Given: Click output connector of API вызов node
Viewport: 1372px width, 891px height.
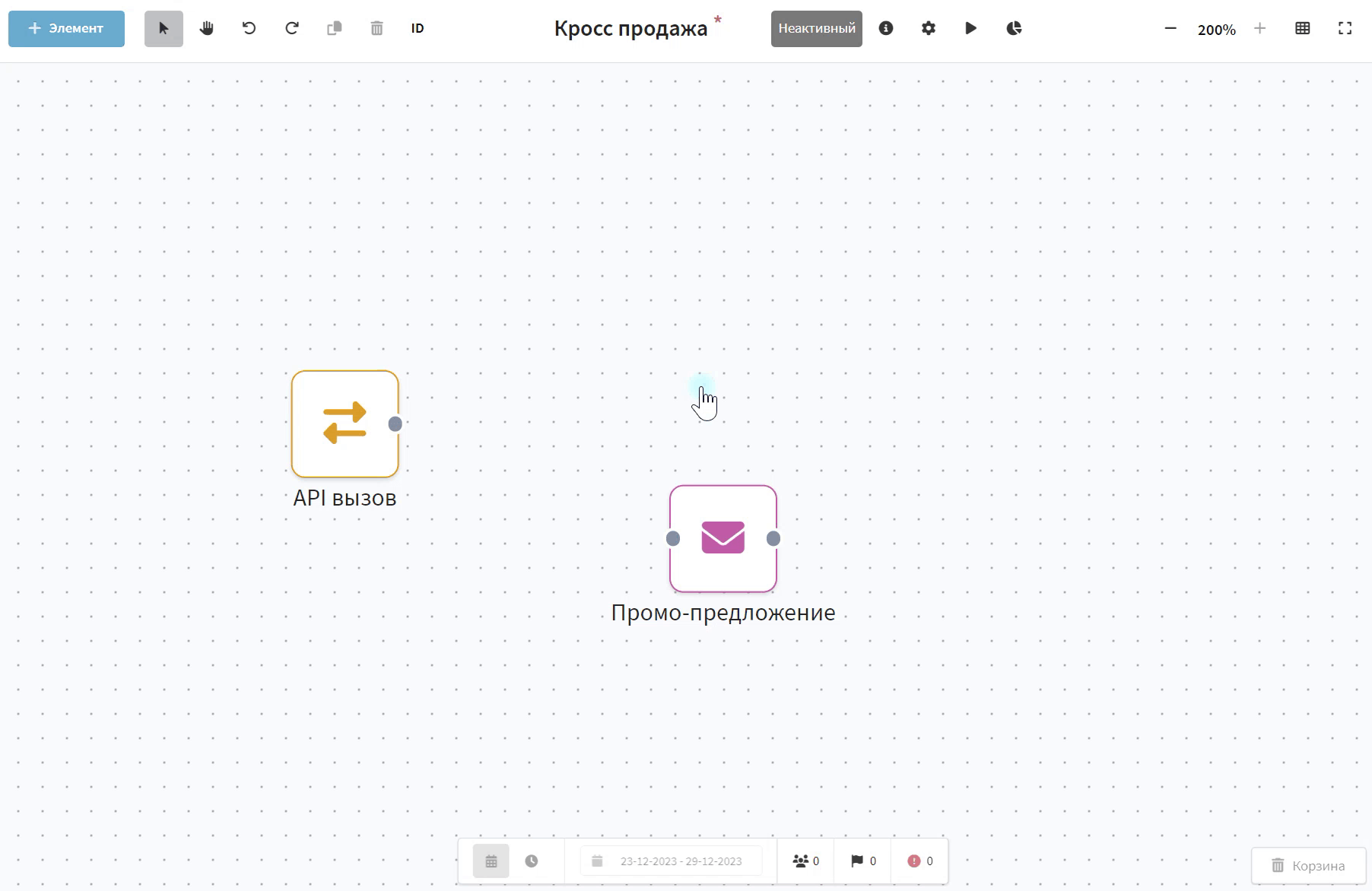Looking at the screenshot, I should (395, 424).
